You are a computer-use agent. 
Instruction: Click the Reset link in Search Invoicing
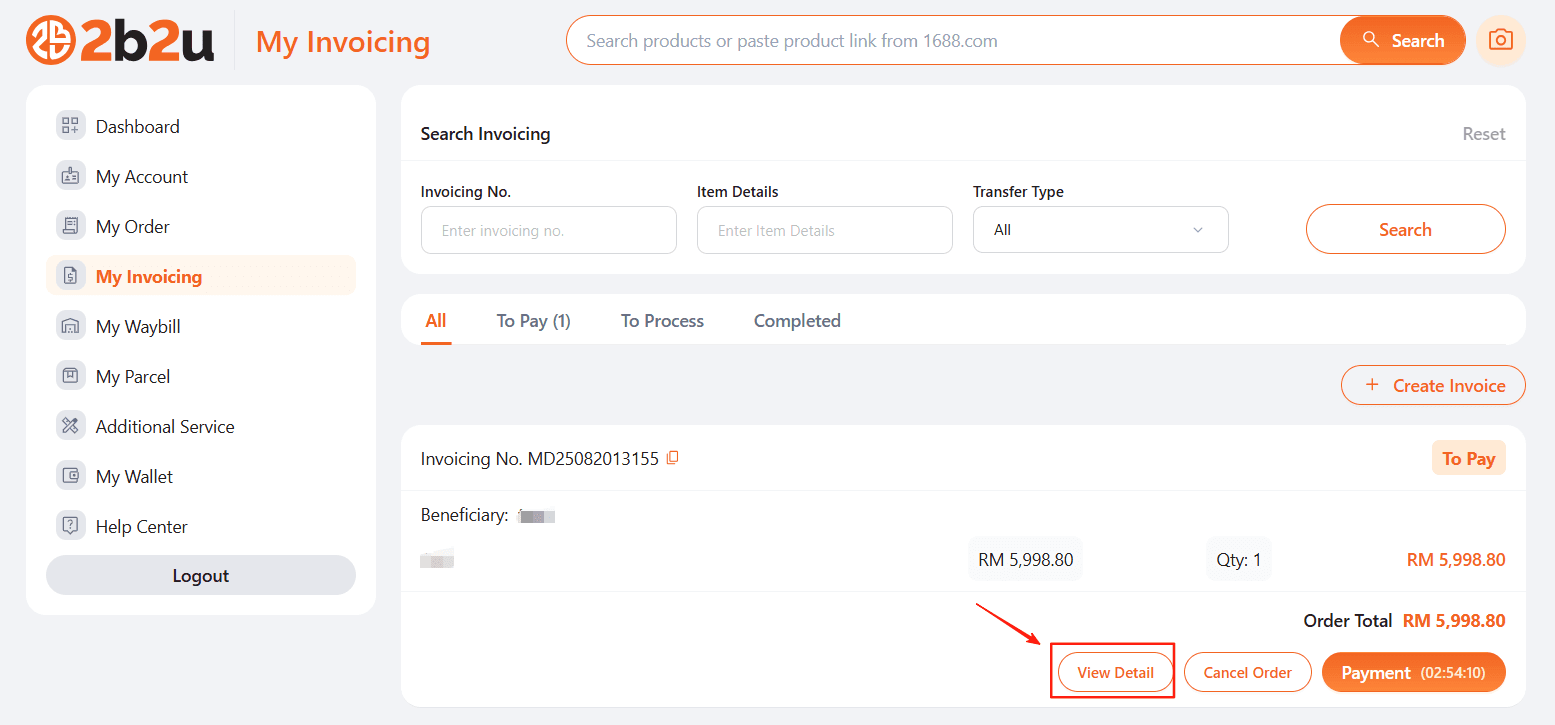[x=1483, y=134]
